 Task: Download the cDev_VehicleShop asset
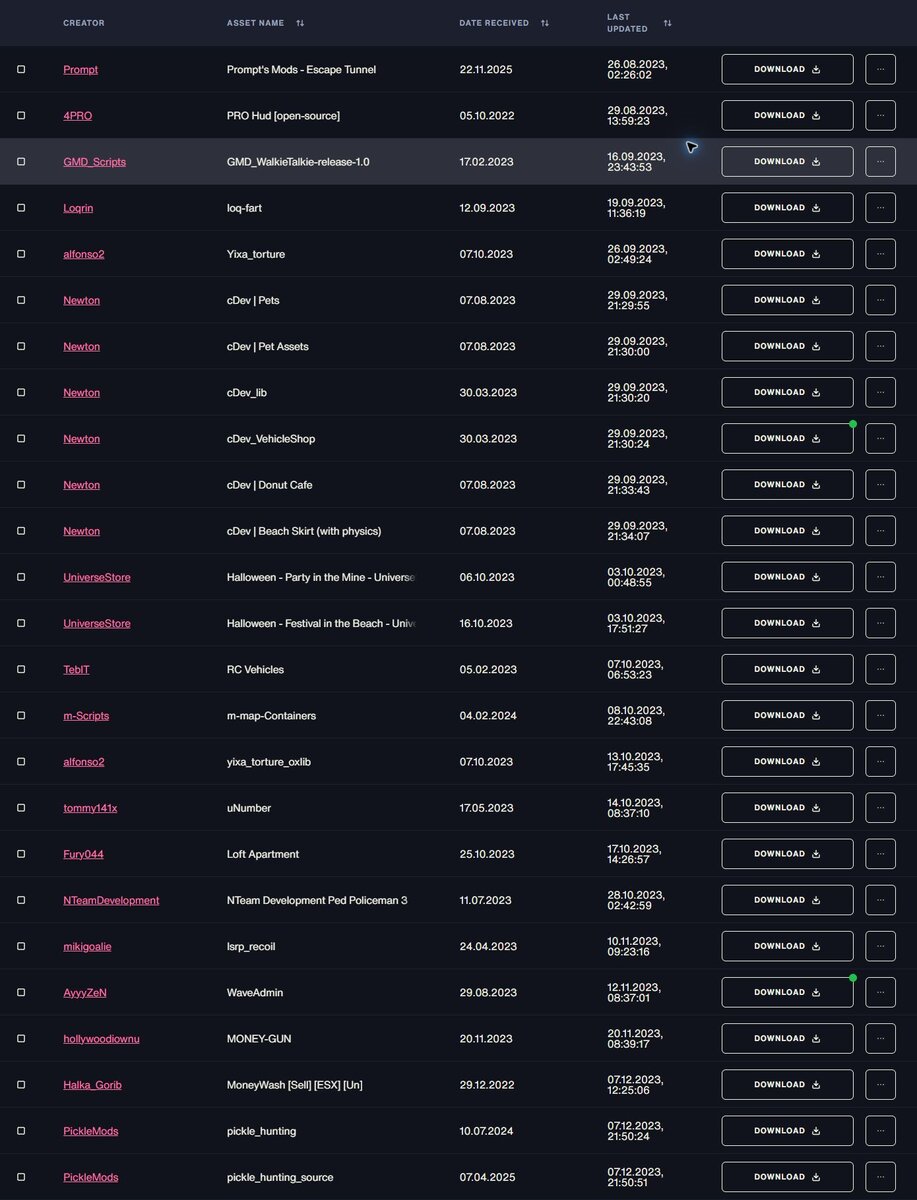coord(787,438)
